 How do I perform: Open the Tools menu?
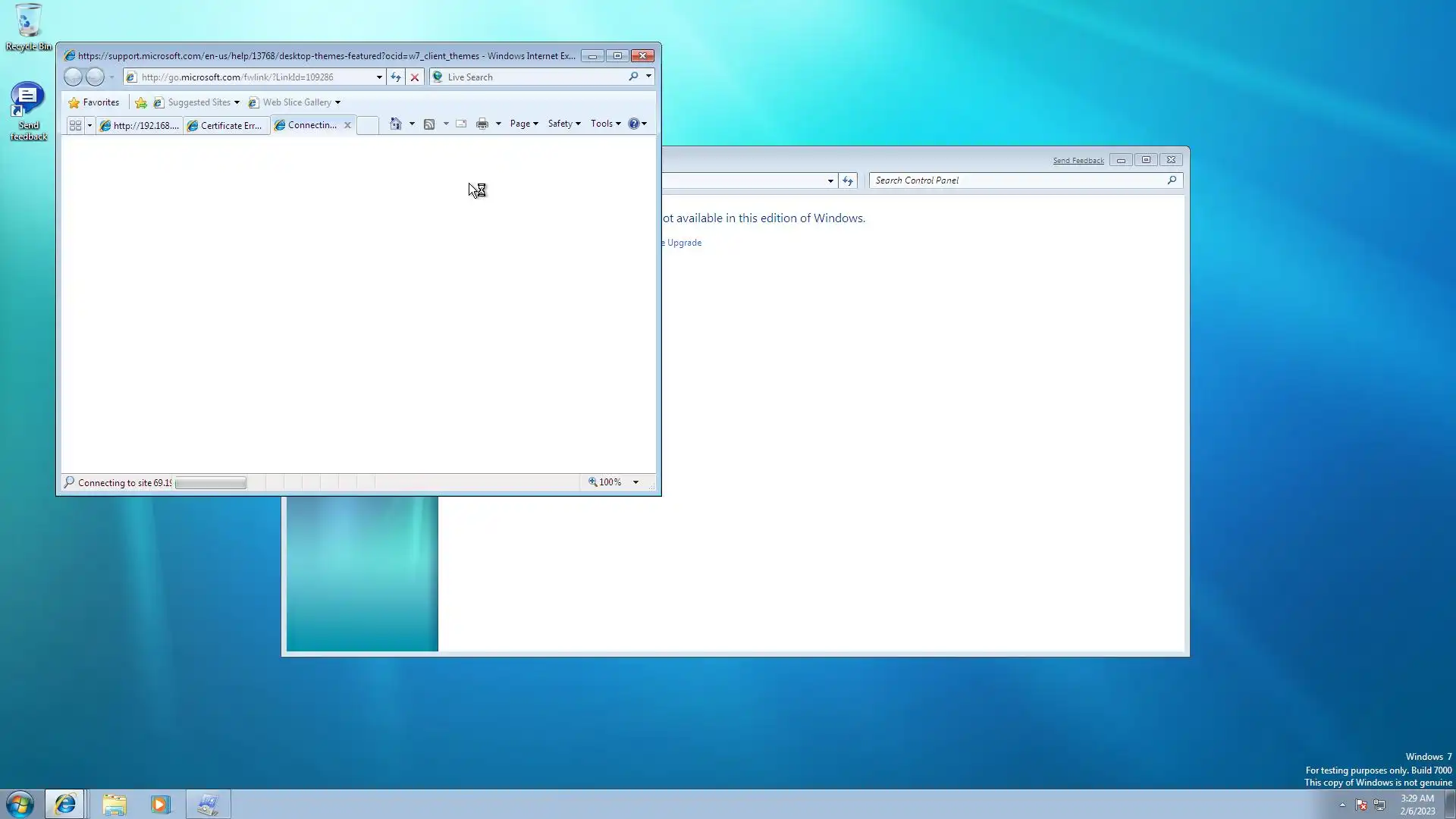tap(605, 124)
